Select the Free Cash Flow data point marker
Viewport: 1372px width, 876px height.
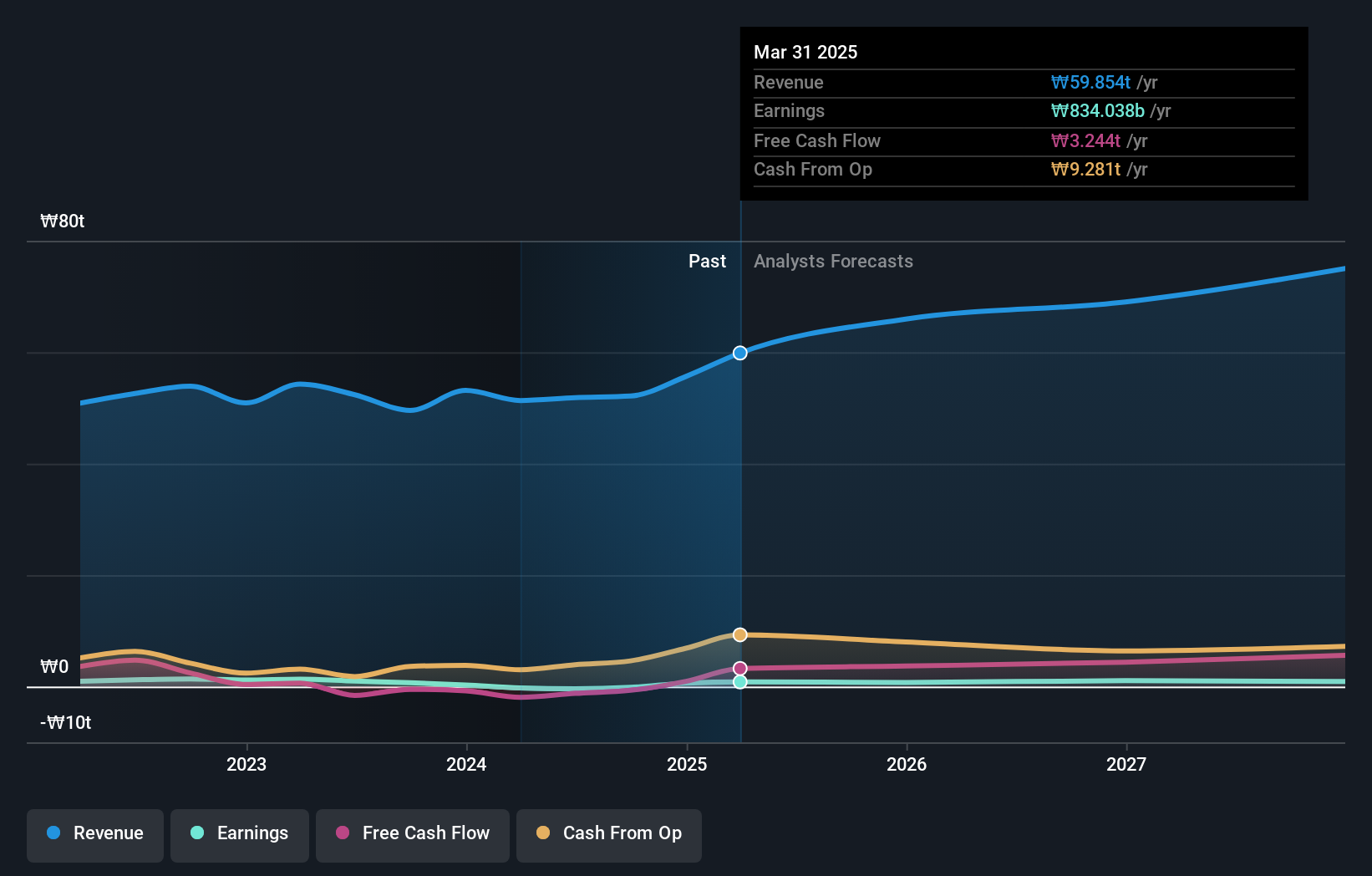click(x=739, y=667)
